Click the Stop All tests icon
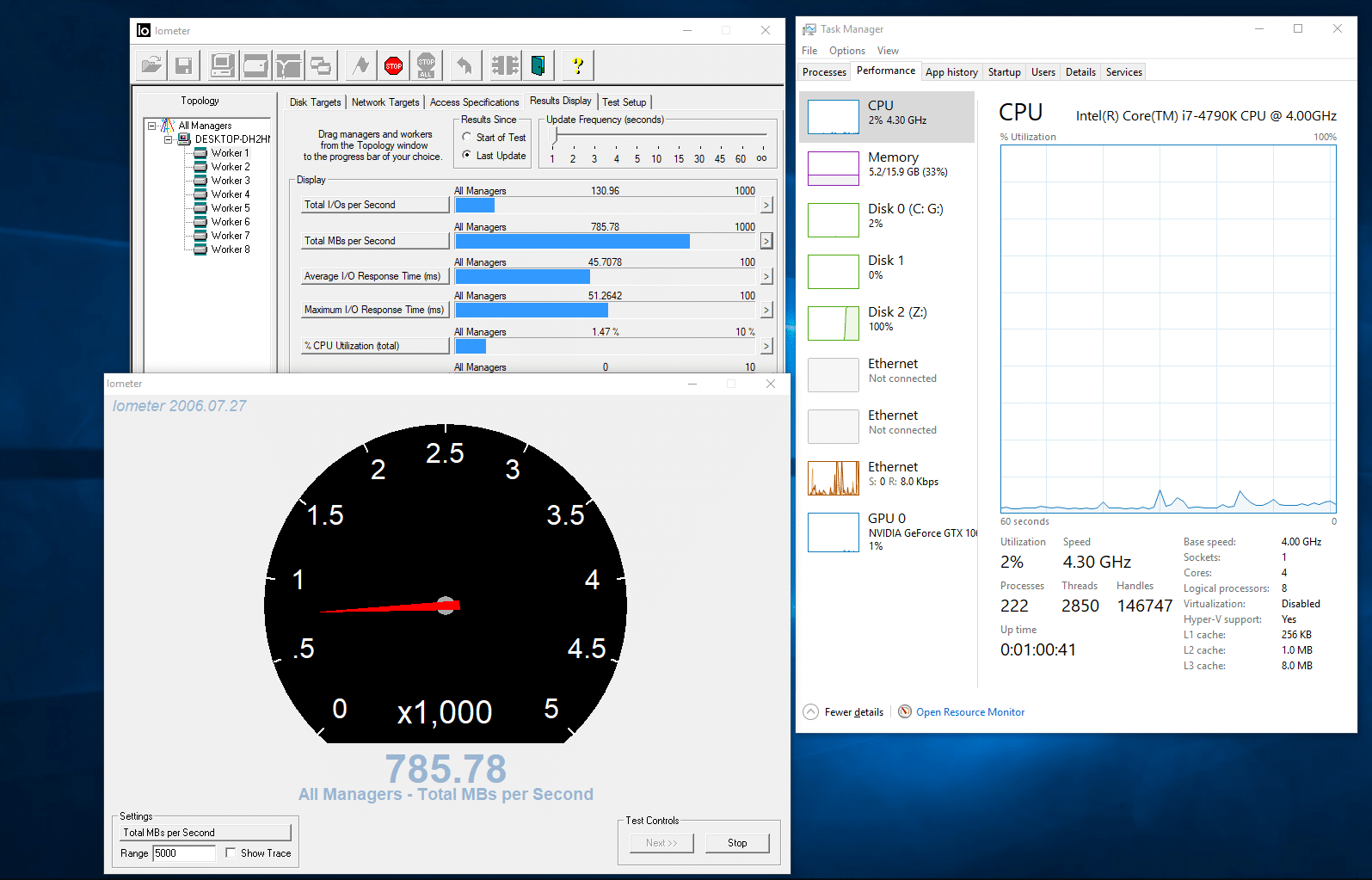 (426, 65)
